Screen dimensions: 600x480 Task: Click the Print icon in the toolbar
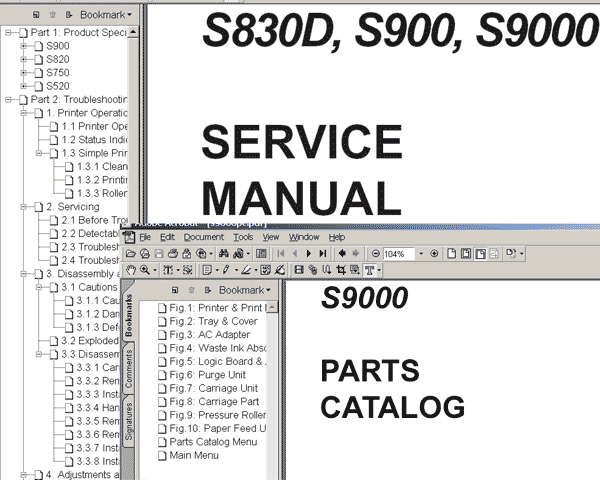coord(173,253)
